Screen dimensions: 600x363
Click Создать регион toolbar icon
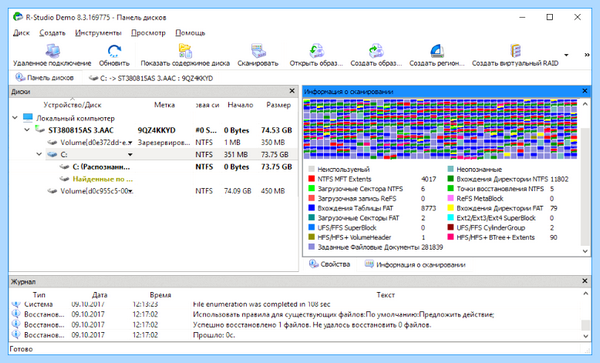pyautogui.click(x=437, y=50)
